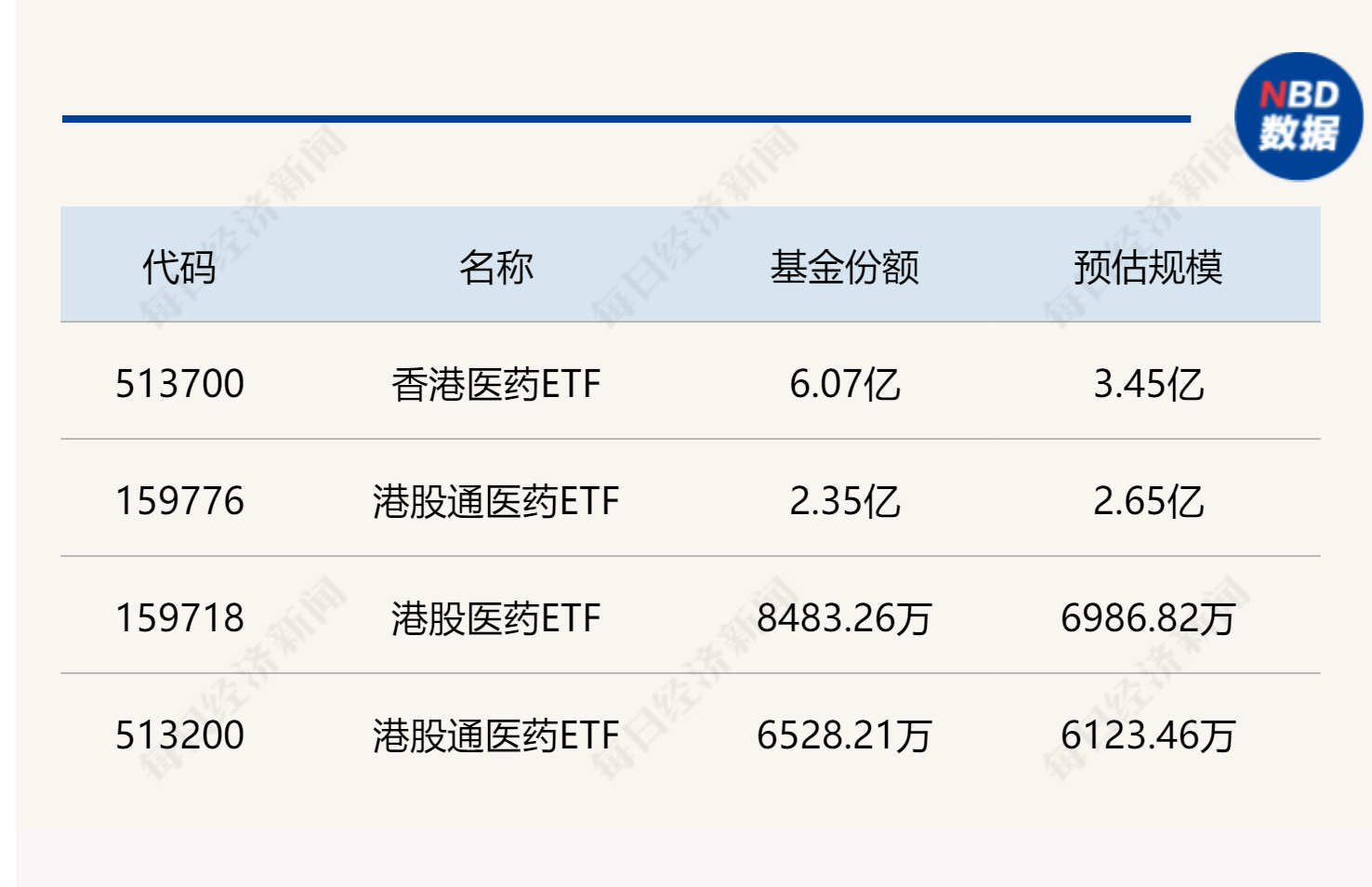Select fund code 513700
The width and height of the screenshot is (1372, 887).
[179, 384]
